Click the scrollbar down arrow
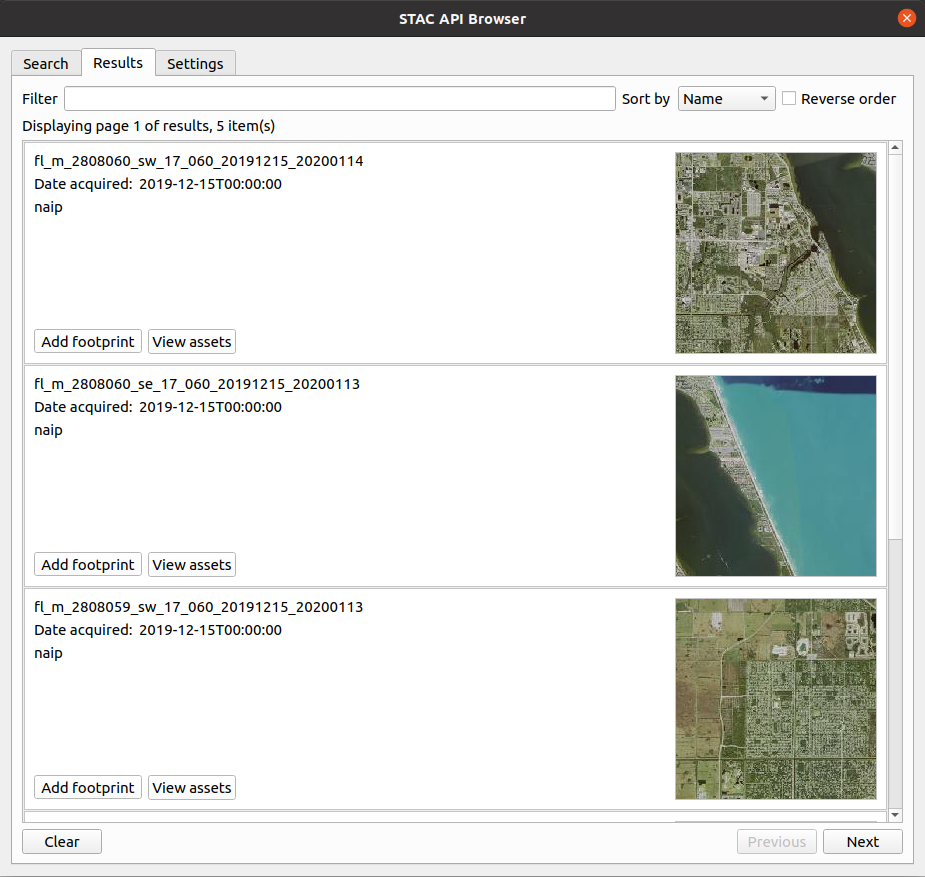Viewport: 925px width, 877px height. (x=895, y=815)
